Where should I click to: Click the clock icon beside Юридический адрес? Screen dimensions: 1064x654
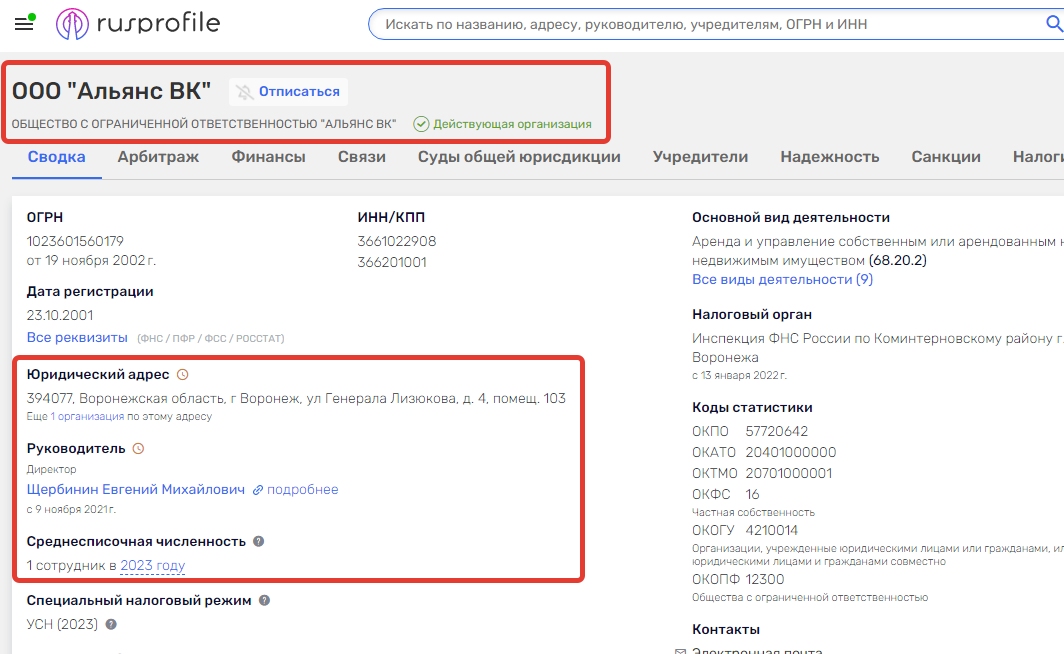pos(183,374)
